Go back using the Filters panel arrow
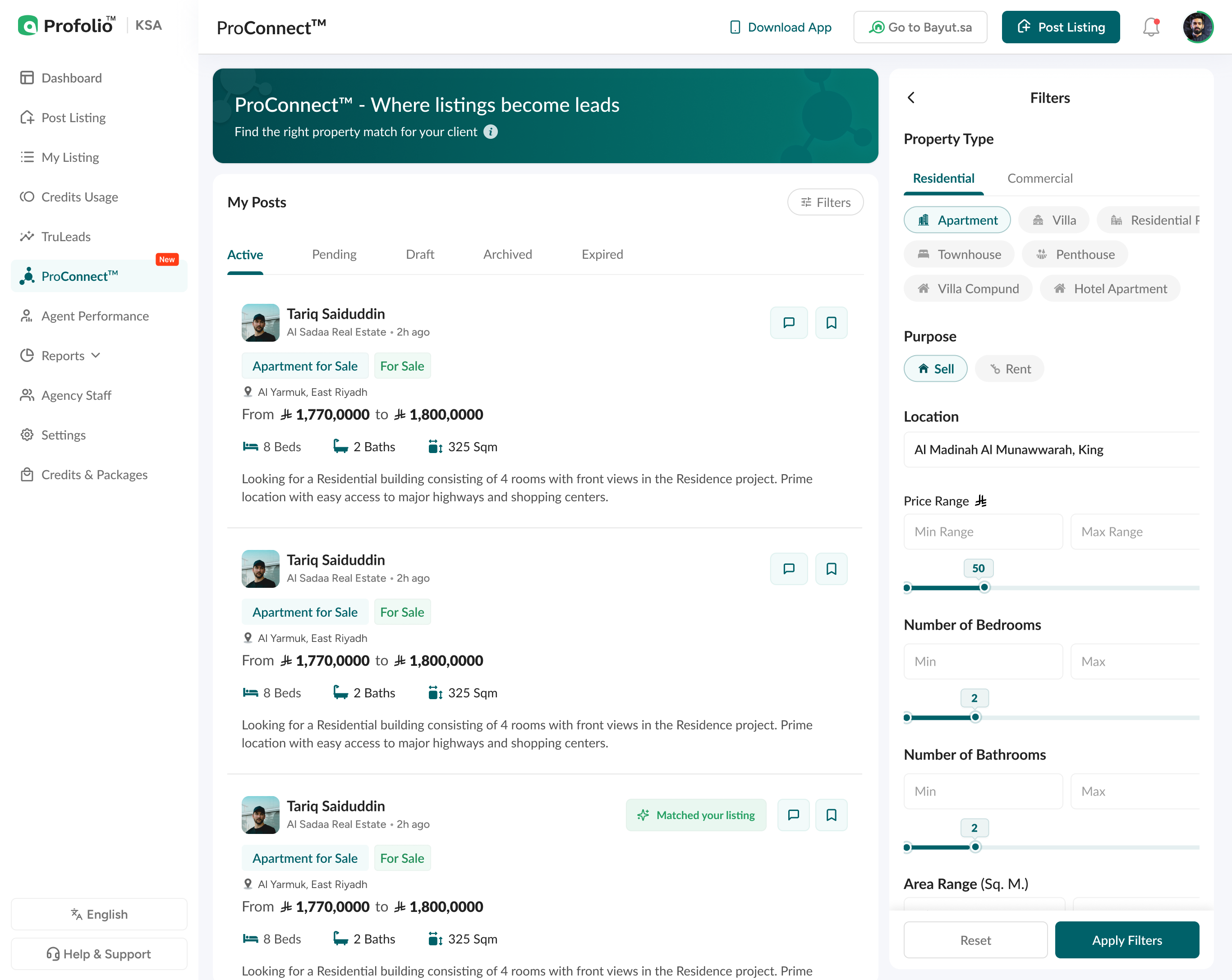 pos(911,98)
